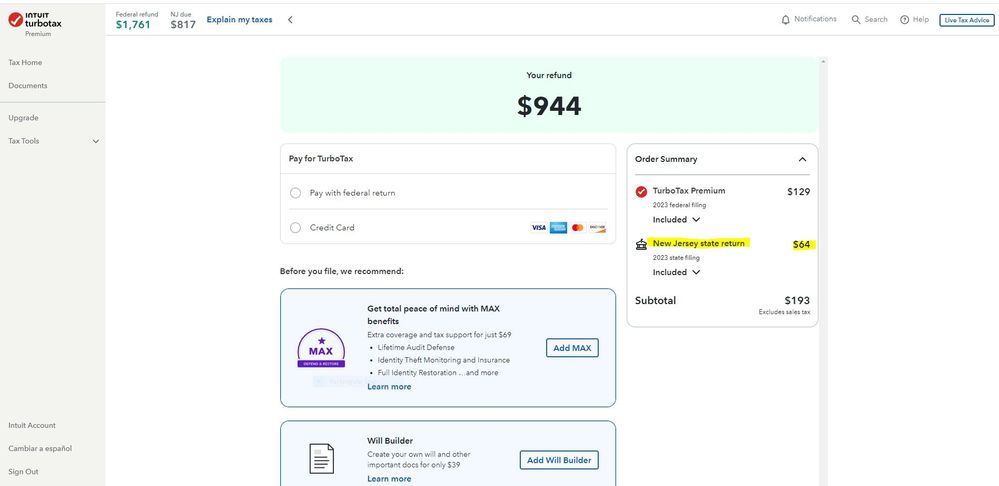Image resolution: width=999 pixels, height=486 pixels.
Task: Open Intuit Account in the sidebar
Action: (32, 425)
